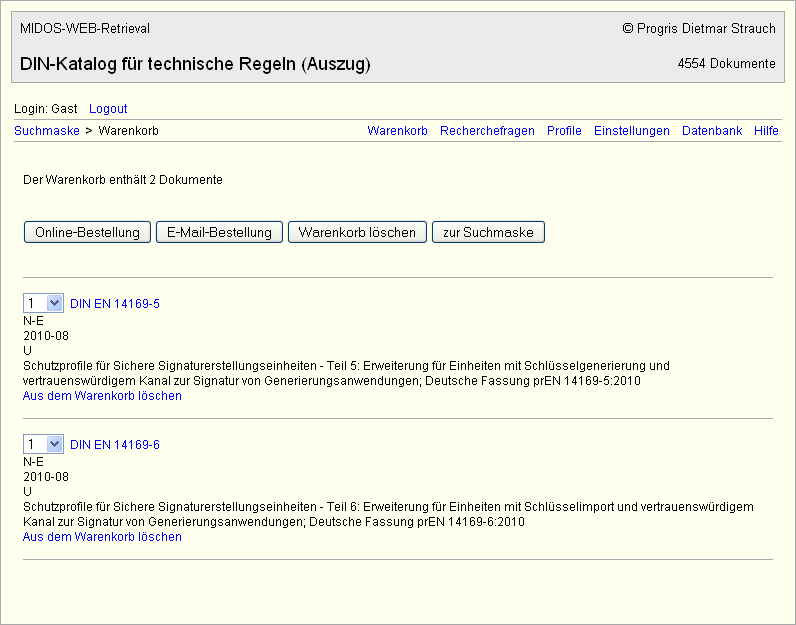Select Profile in the navigation bar

tap(564, 131)
